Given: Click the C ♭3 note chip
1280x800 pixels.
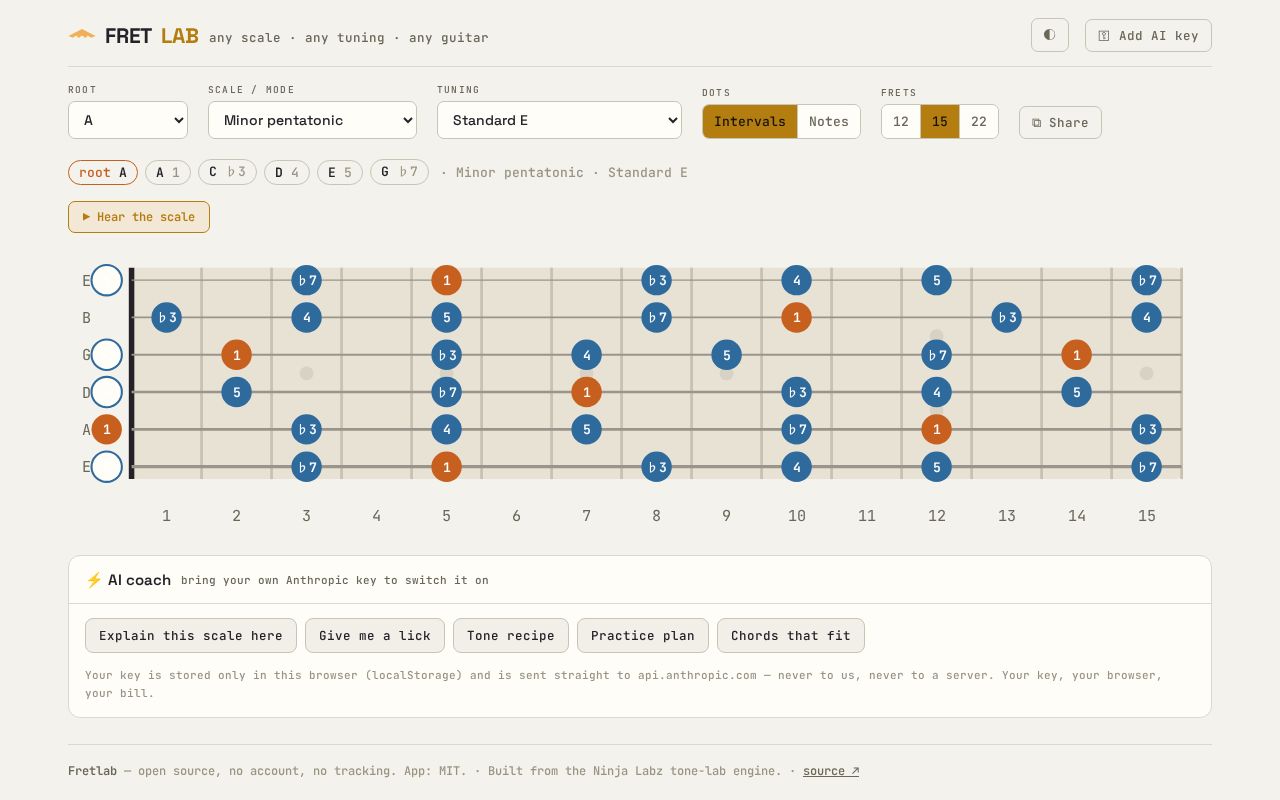Looking at the screenshot, I should click(x=227, y=172).
